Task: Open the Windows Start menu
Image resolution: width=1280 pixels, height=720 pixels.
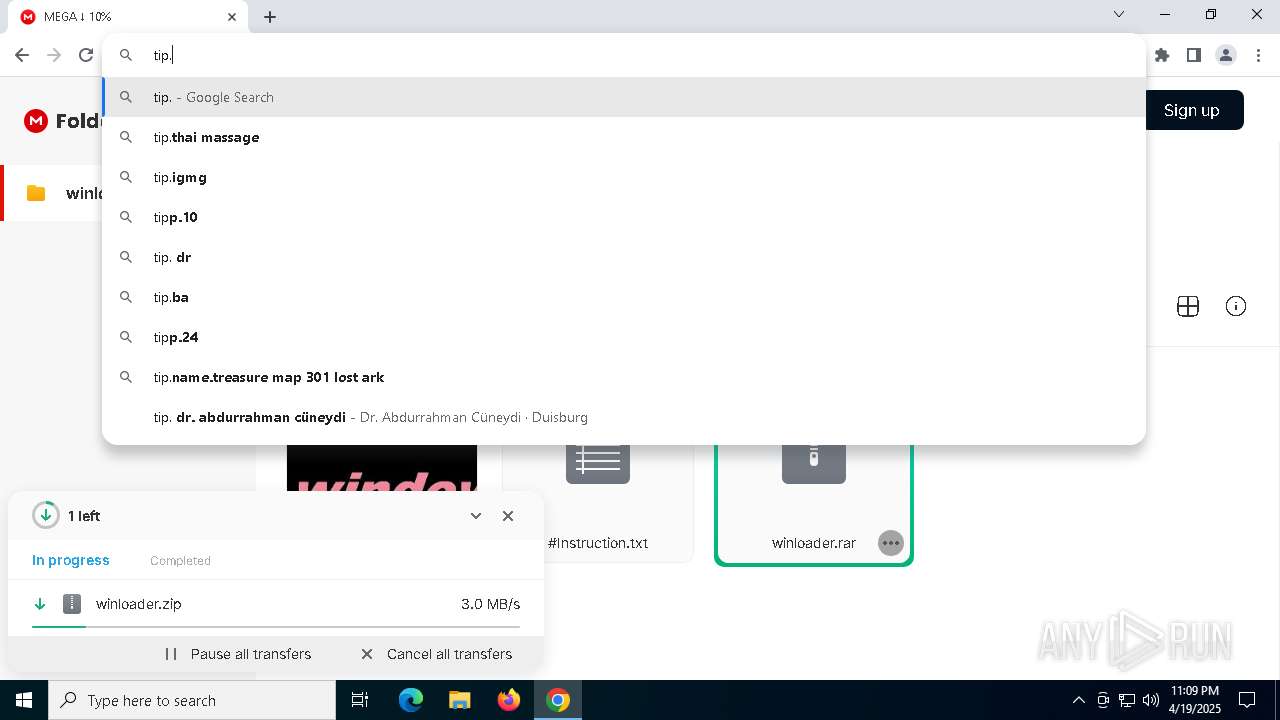Action: click(24, 700)
